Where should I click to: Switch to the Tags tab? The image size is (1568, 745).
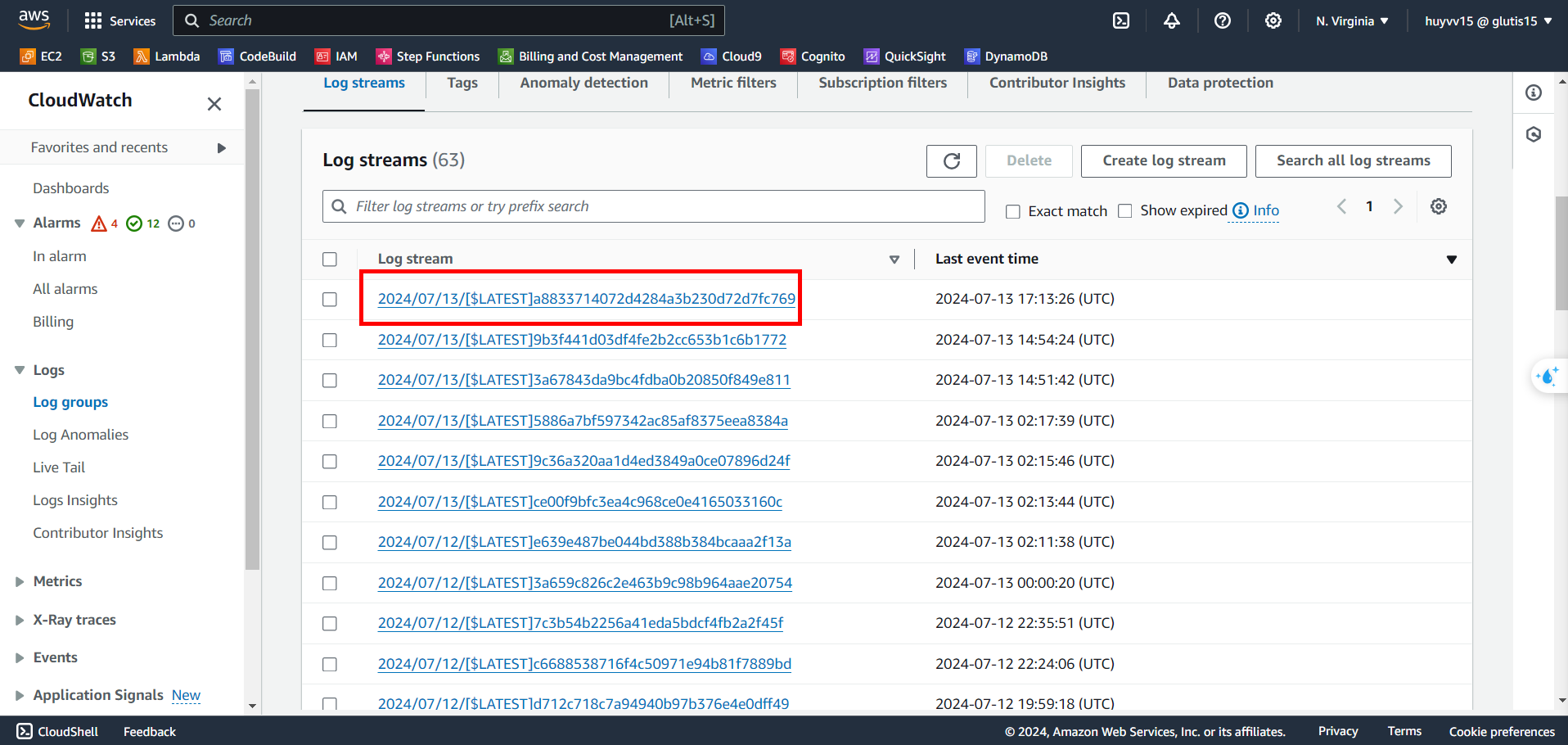(x=462, y=83)
